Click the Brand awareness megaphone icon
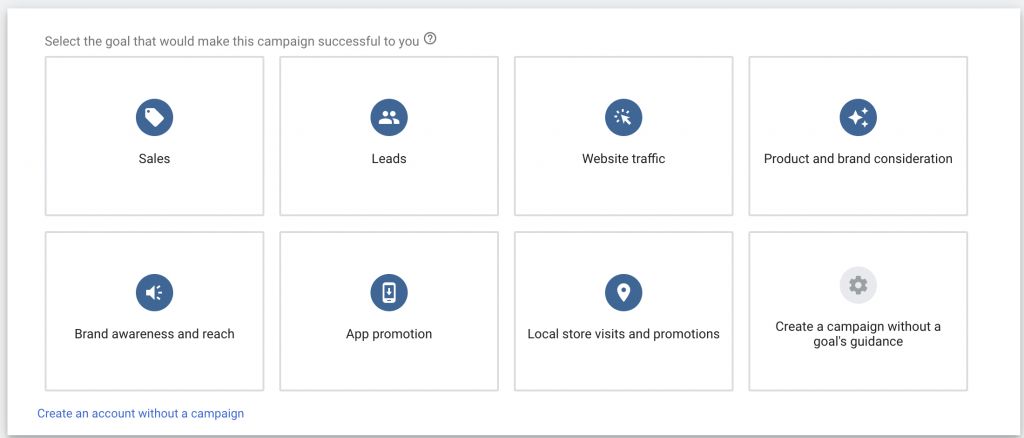This screenshot has width=1024, height=438. click(x=154, y=293)
